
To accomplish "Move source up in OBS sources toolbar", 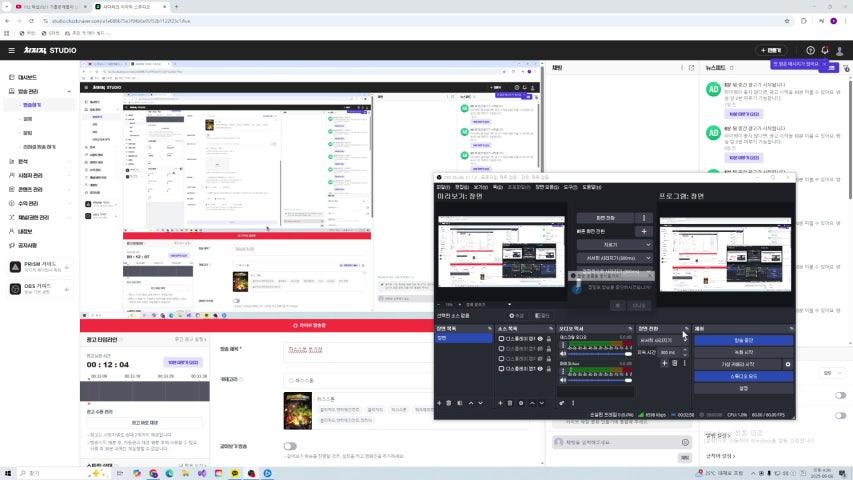I will click(531, 403).
